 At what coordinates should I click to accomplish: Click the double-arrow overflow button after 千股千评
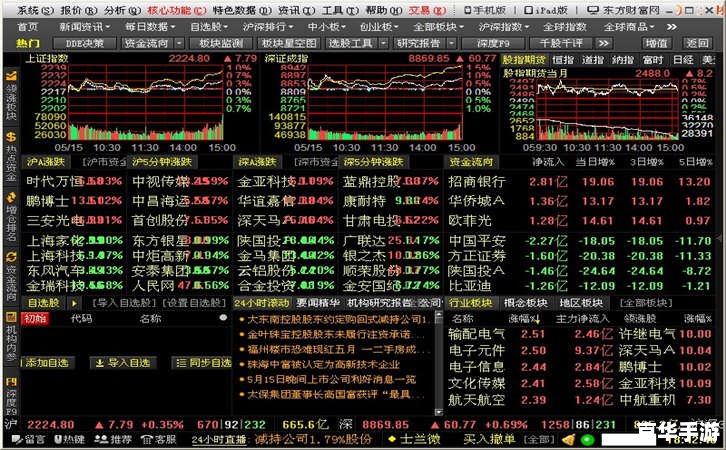point(603,44)
